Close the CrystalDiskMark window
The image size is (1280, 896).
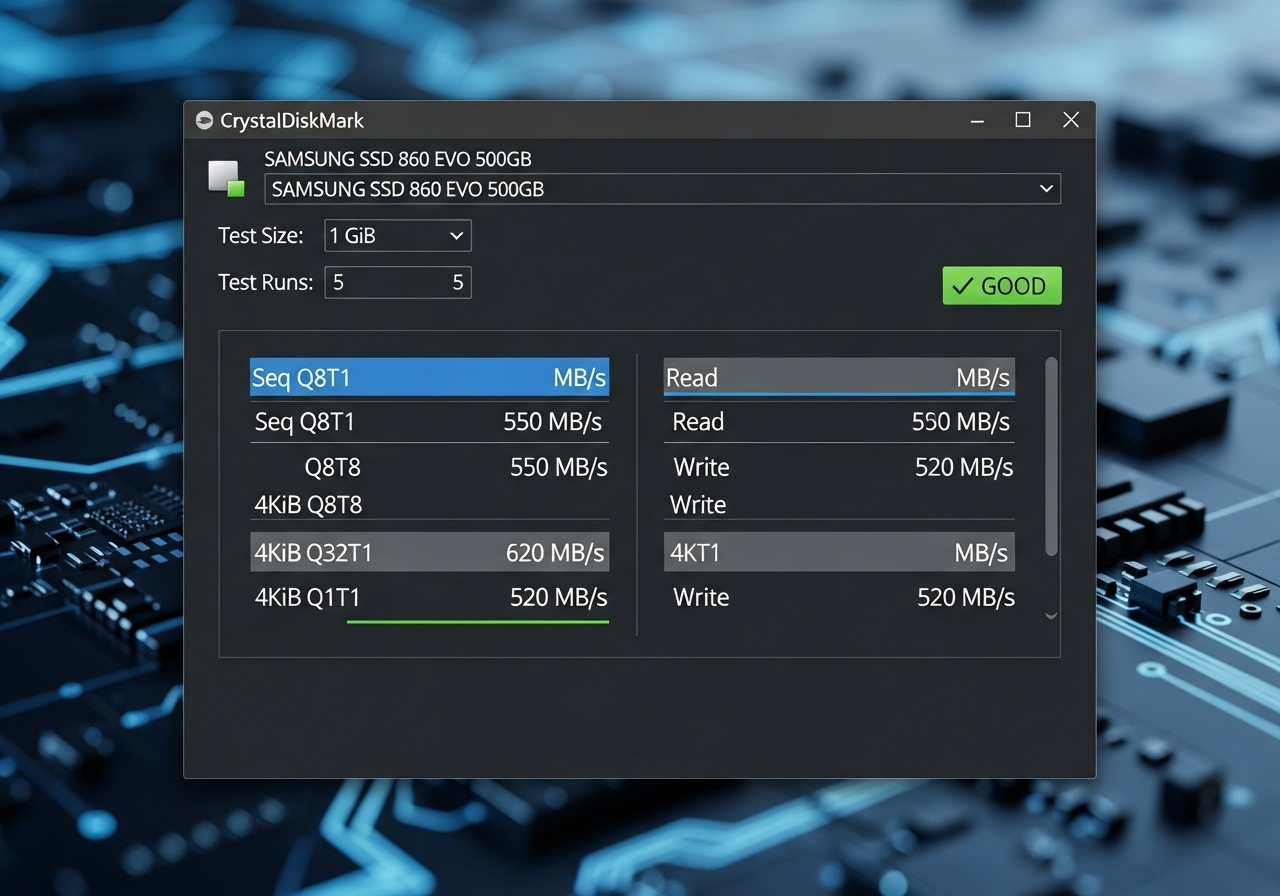(x=1071, y=120)
